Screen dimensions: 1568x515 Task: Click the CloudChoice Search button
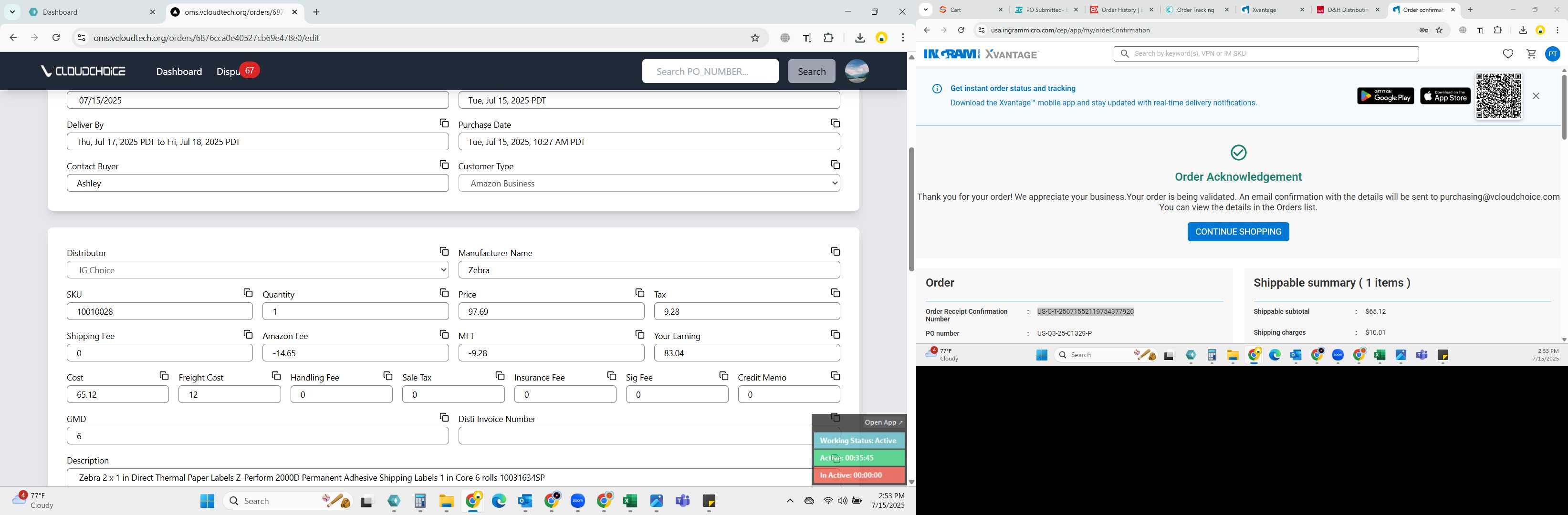pos(811,71)
